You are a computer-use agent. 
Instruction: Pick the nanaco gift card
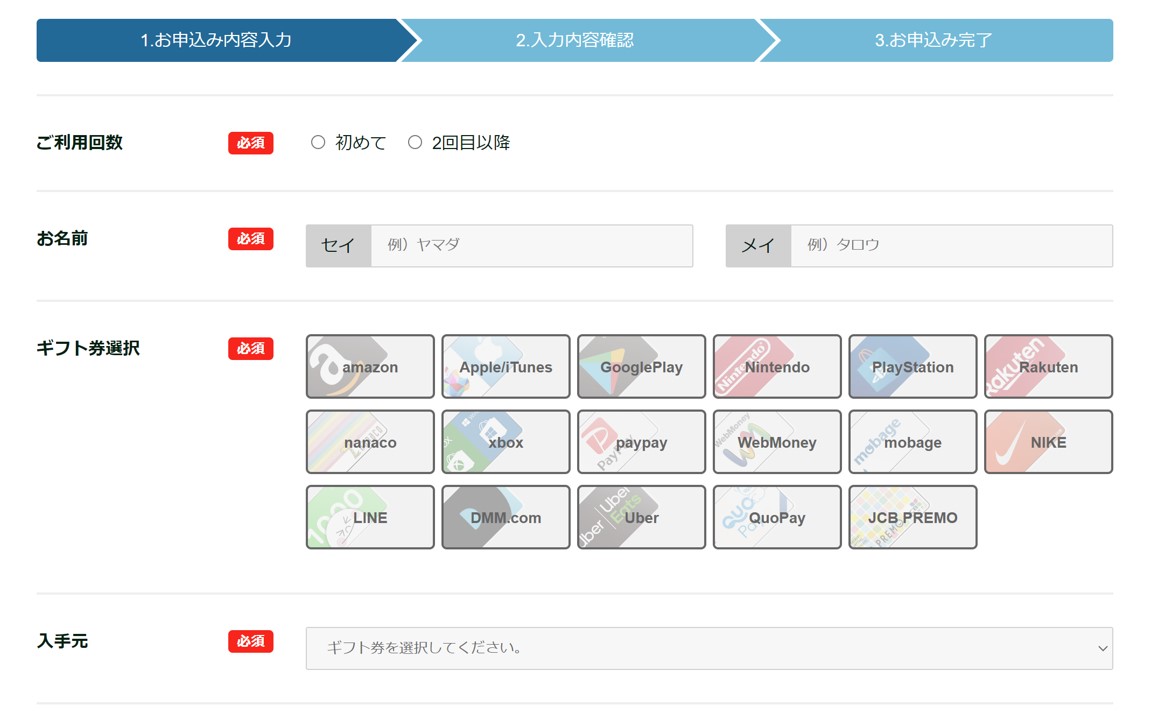tap(370, 442)
